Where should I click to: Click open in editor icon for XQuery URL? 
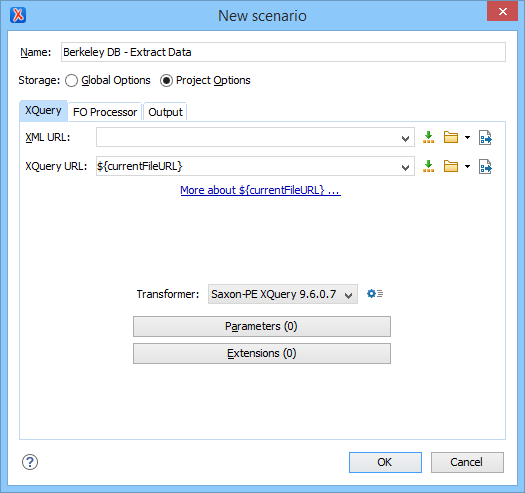(485, 166)
